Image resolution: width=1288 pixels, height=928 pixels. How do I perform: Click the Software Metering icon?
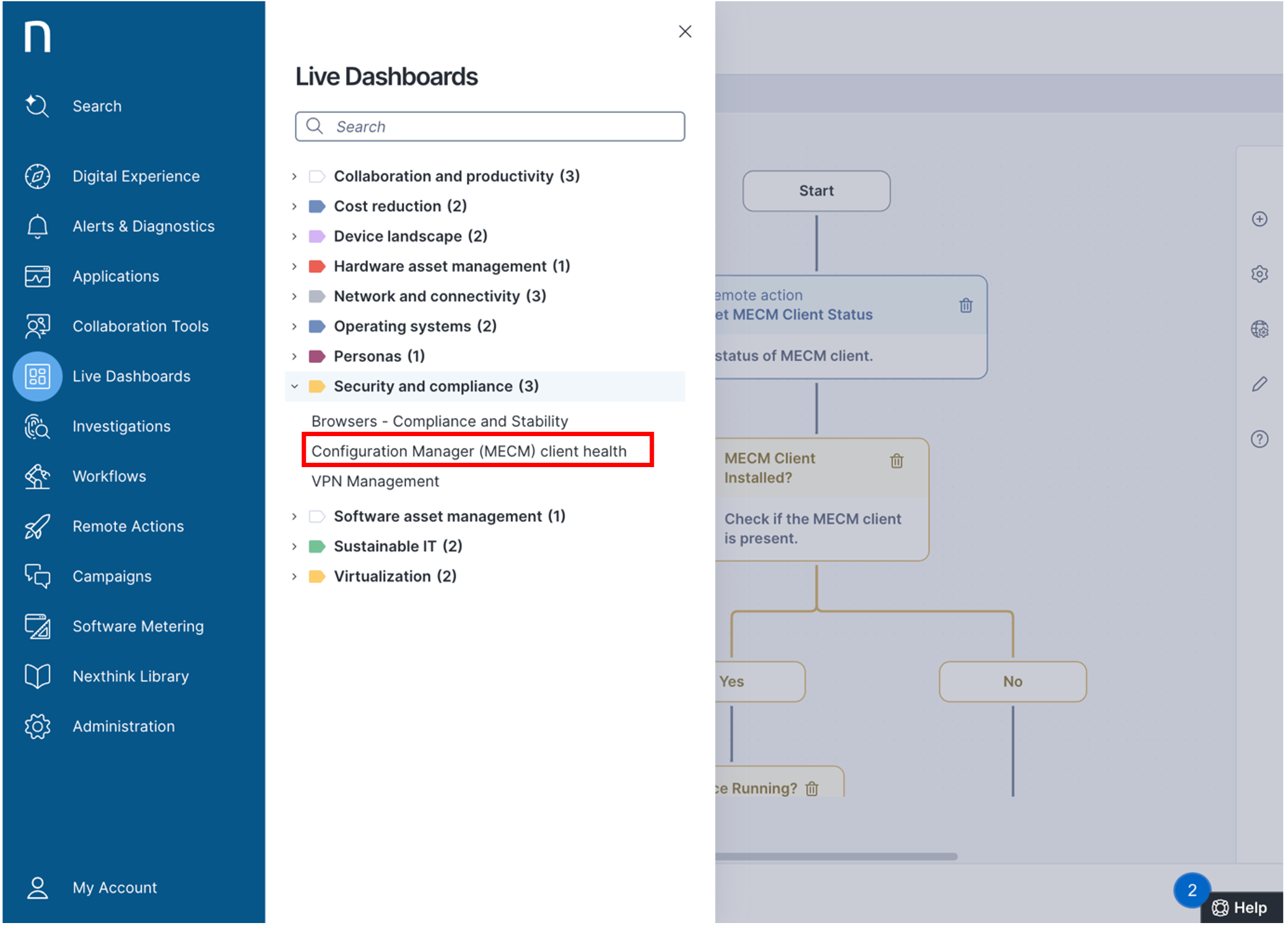(37, 626)
